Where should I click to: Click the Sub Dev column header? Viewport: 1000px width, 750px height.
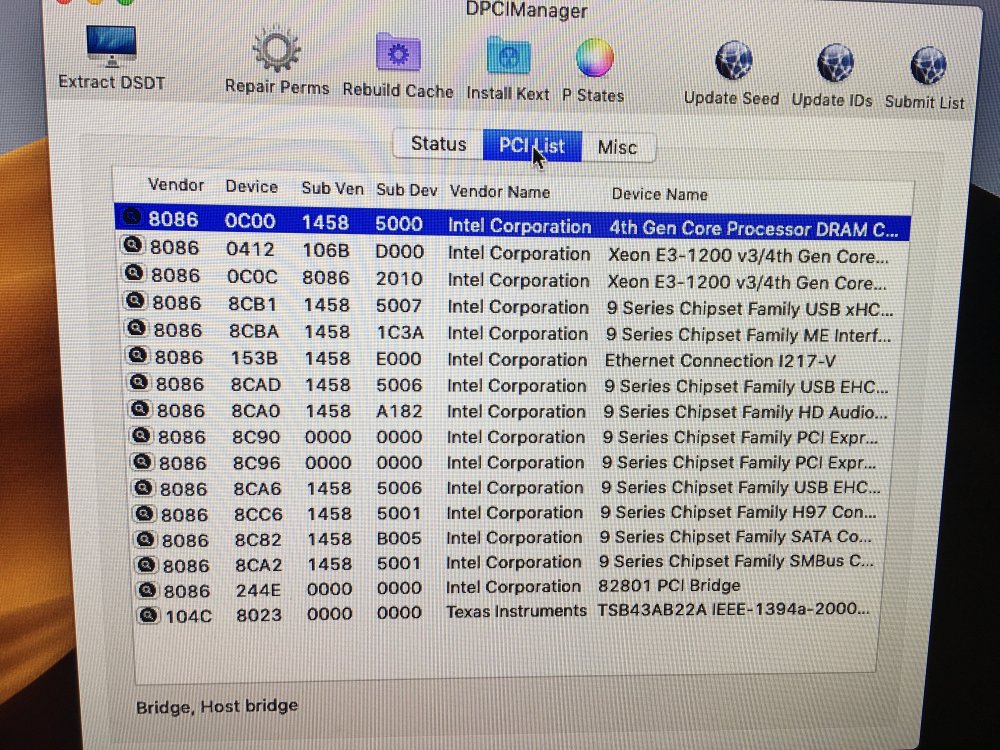[406, 190]
